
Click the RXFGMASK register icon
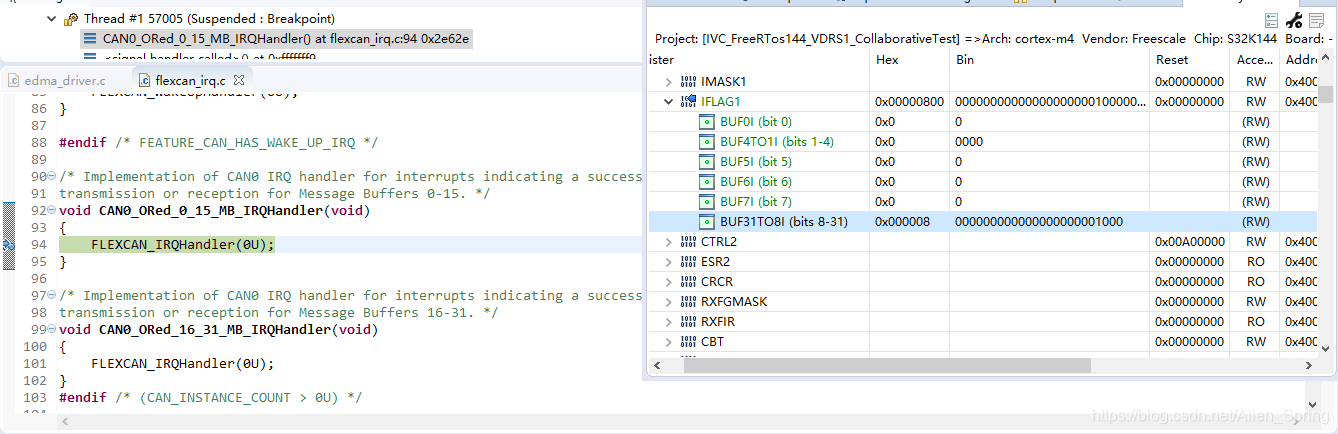(x=688, y=301)
